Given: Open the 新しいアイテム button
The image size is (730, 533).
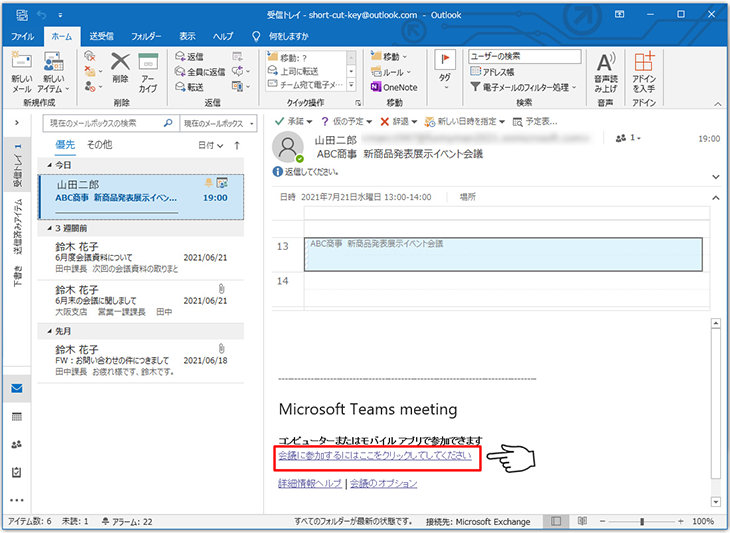Looking at the screenshot, I should [x=54, y=73].
